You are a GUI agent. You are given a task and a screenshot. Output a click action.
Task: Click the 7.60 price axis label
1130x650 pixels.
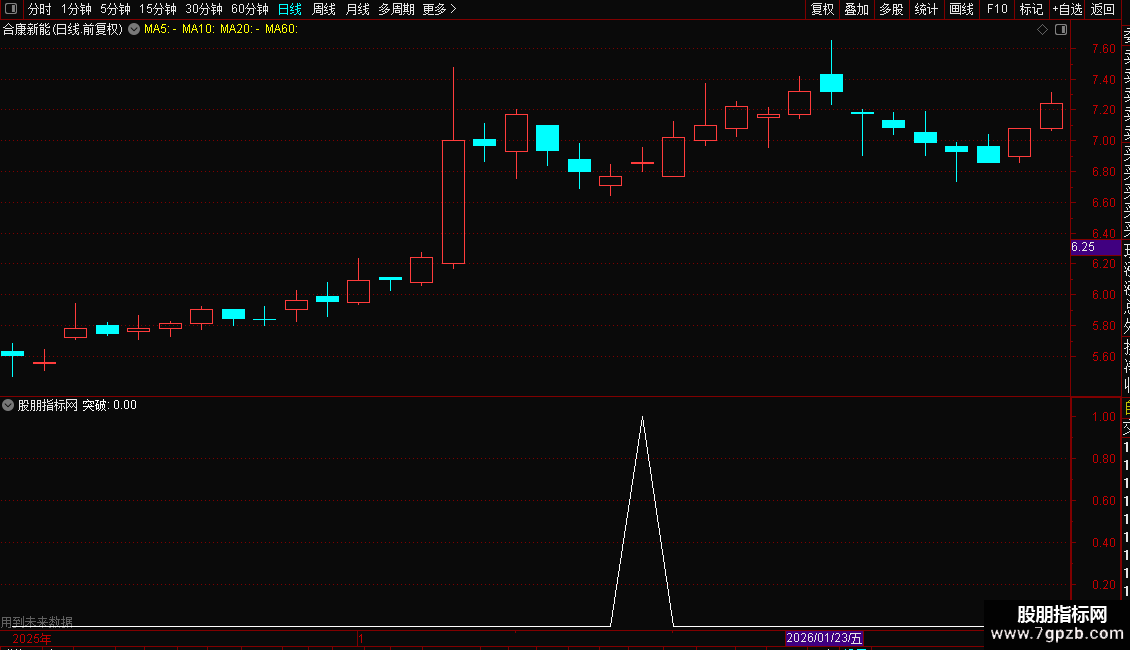[x=1103, y=49]
